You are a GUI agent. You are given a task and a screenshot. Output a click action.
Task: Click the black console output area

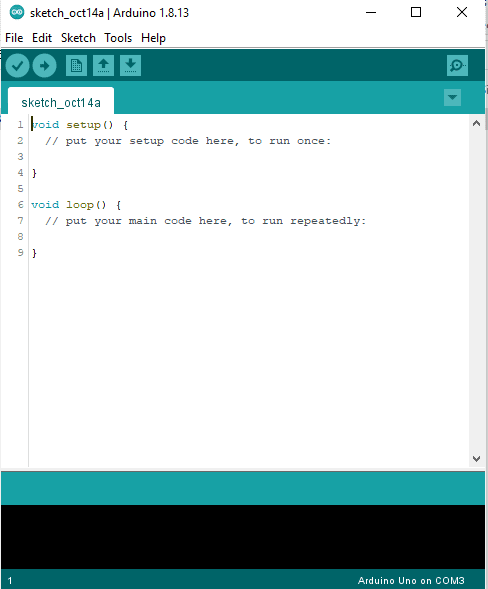pyautogui.click(x=243, y=537)
